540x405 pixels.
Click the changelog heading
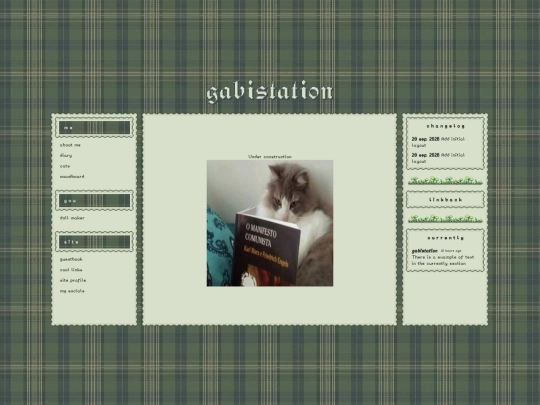(x=446, y=126)
